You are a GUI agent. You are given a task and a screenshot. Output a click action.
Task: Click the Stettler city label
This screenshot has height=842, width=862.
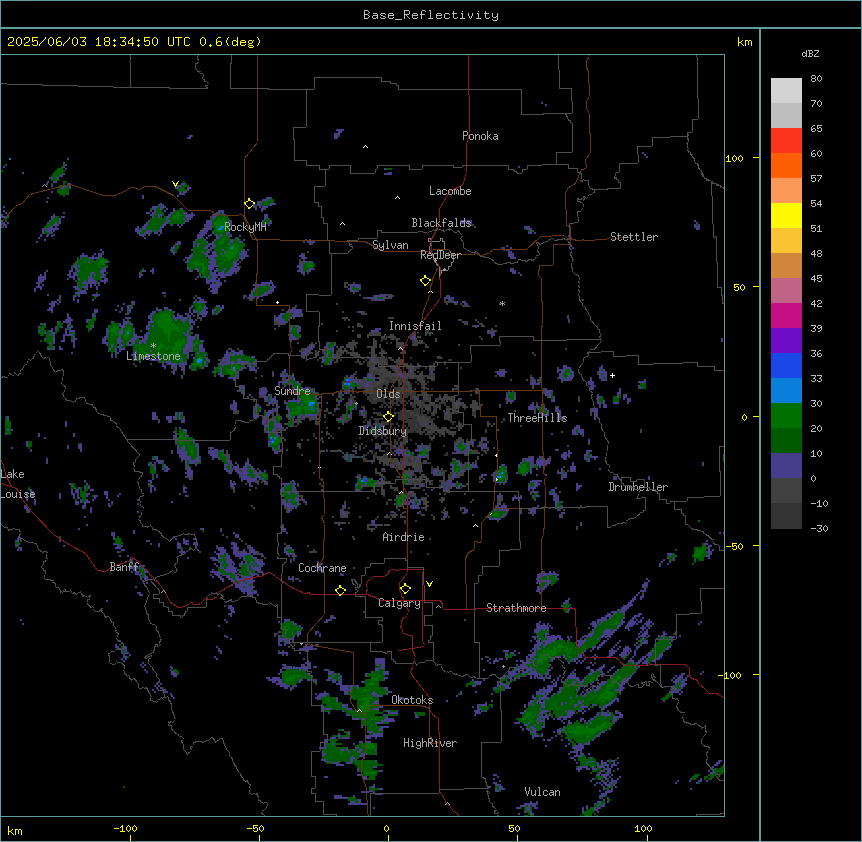[x=634, y=237]
